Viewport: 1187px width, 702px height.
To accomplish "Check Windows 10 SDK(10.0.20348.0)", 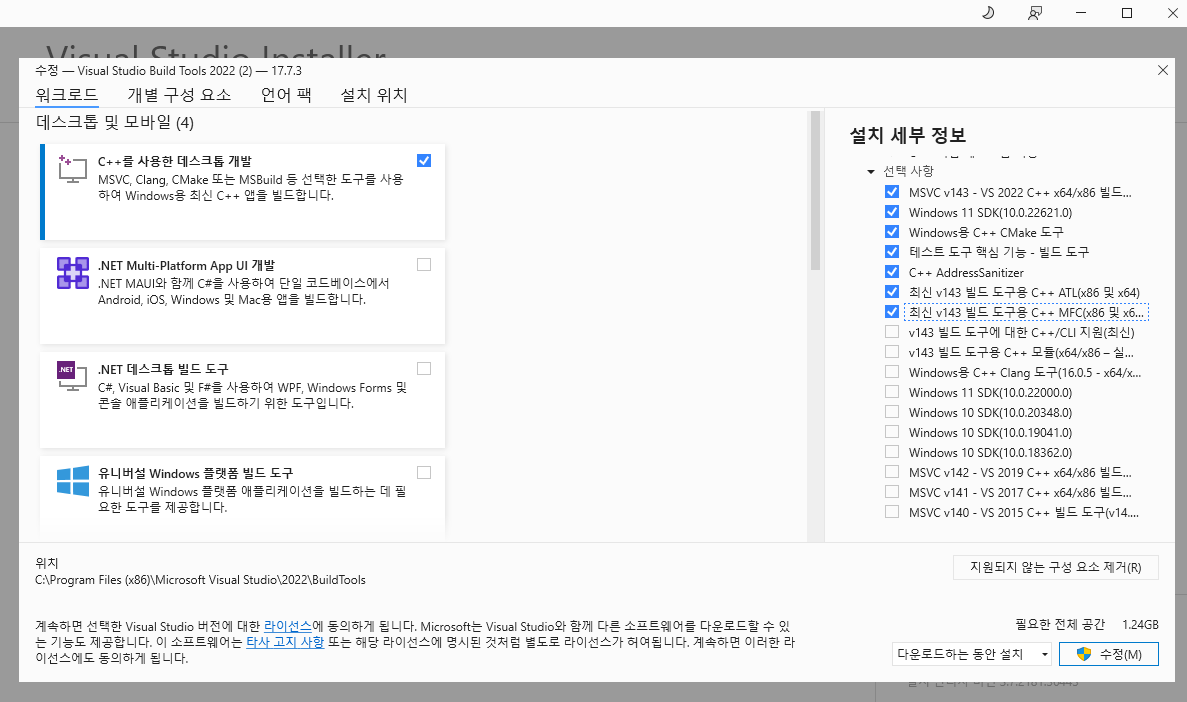I will pos(892,412).
